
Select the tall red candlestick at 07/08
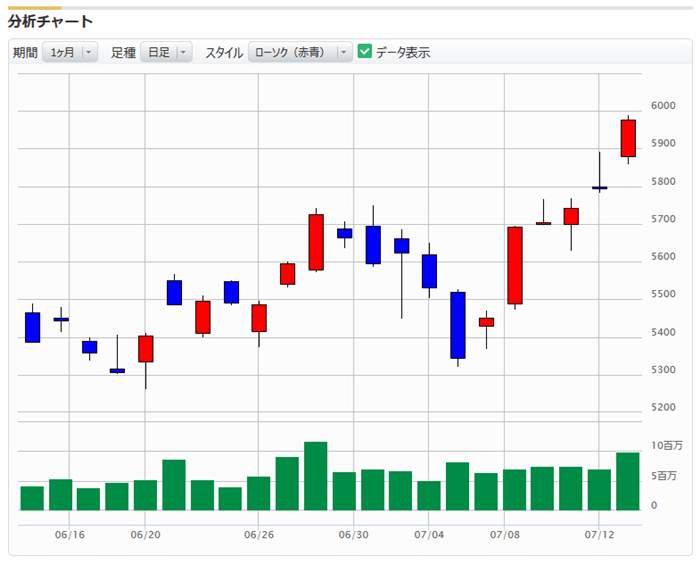[515, 265]
